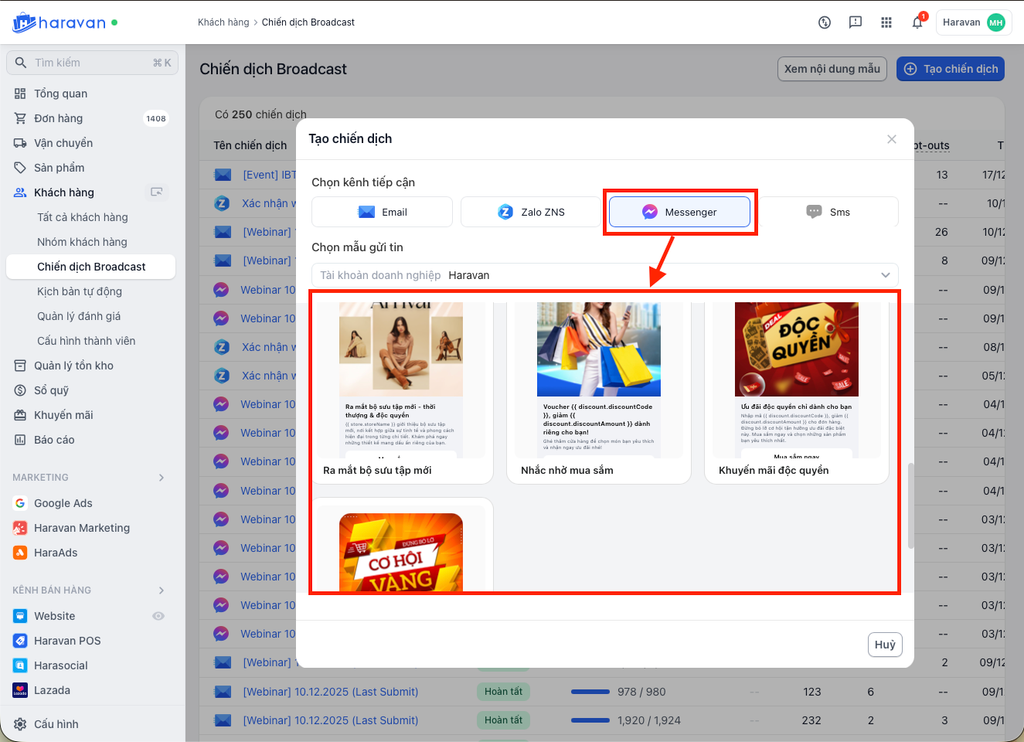Screen dimensions: 1024x742
Task: Toggle Website visibility eye icon
Action: point(158,616)
